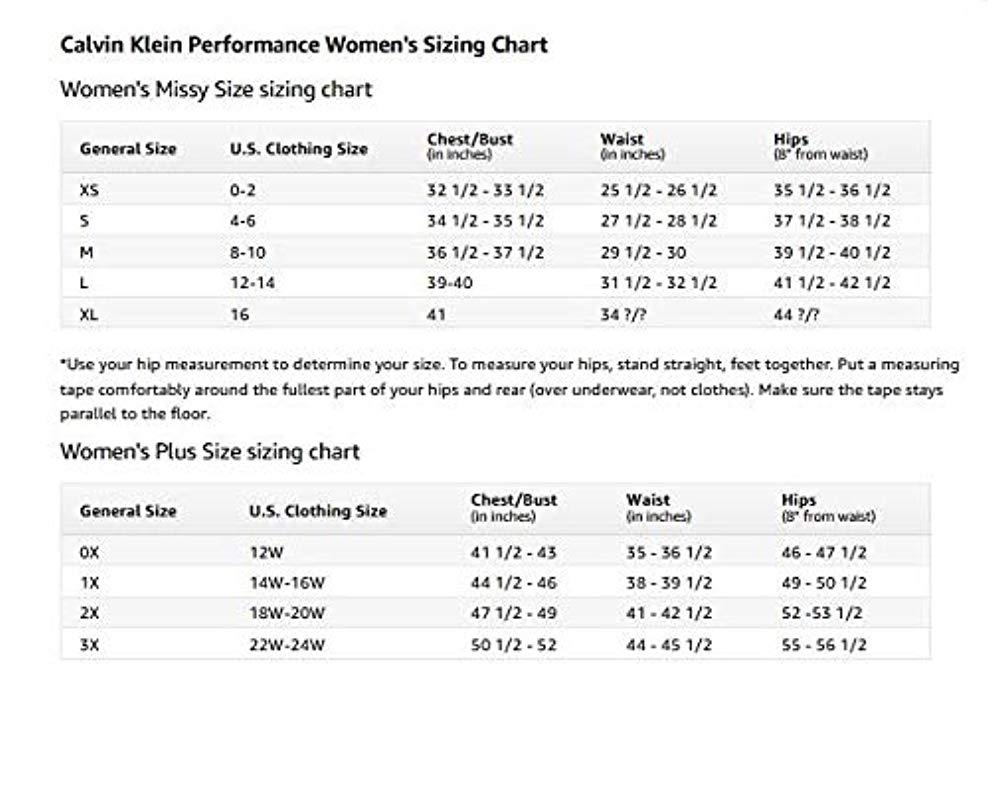
Task: Click hips value 55 - 56 1/2
Action: [x=824, y=645]
